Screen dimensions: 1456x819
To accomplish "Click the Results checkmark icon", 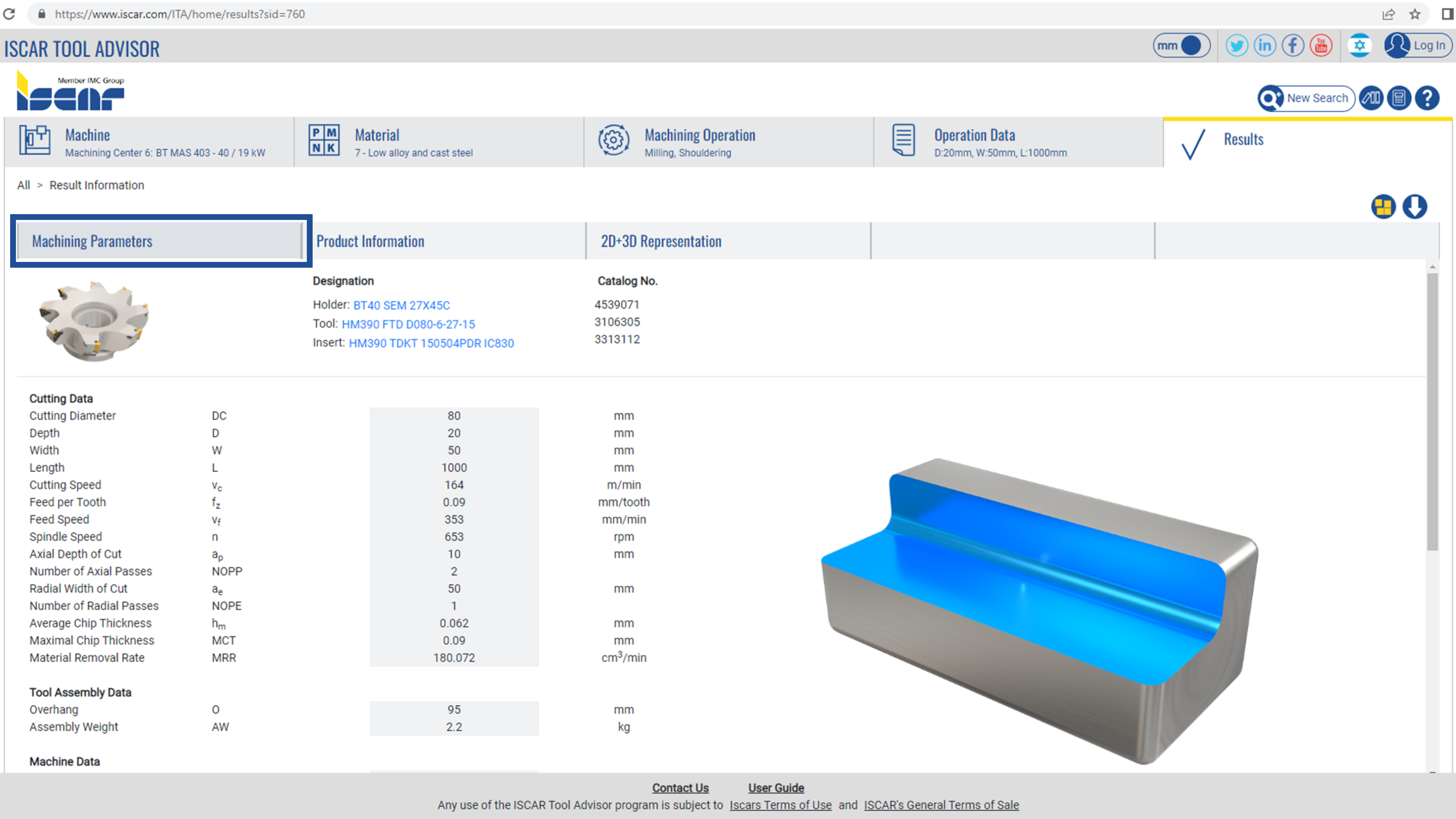I will 1193,144.
